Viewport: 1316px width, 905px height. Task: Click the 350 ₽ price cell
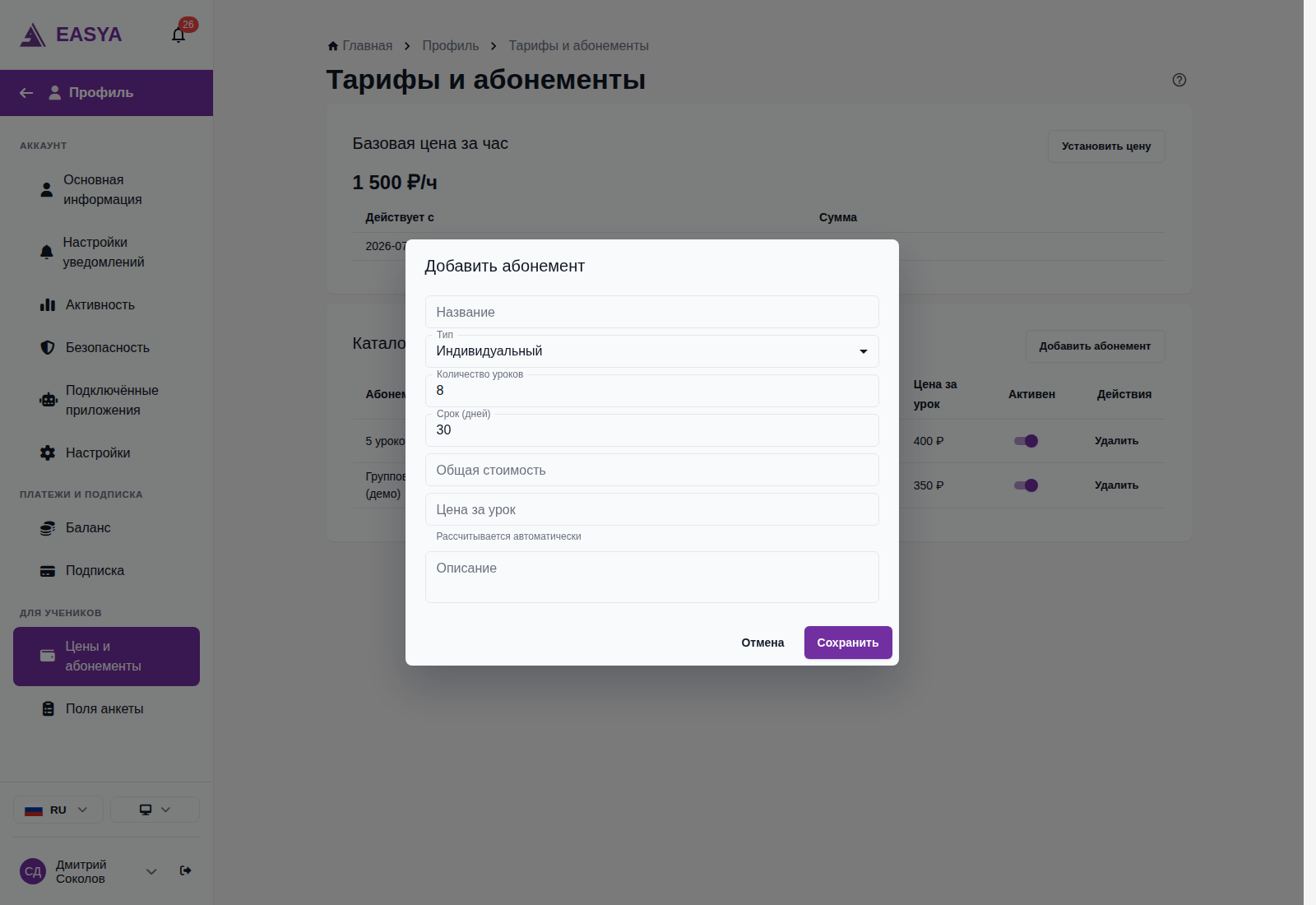point(929,485)
